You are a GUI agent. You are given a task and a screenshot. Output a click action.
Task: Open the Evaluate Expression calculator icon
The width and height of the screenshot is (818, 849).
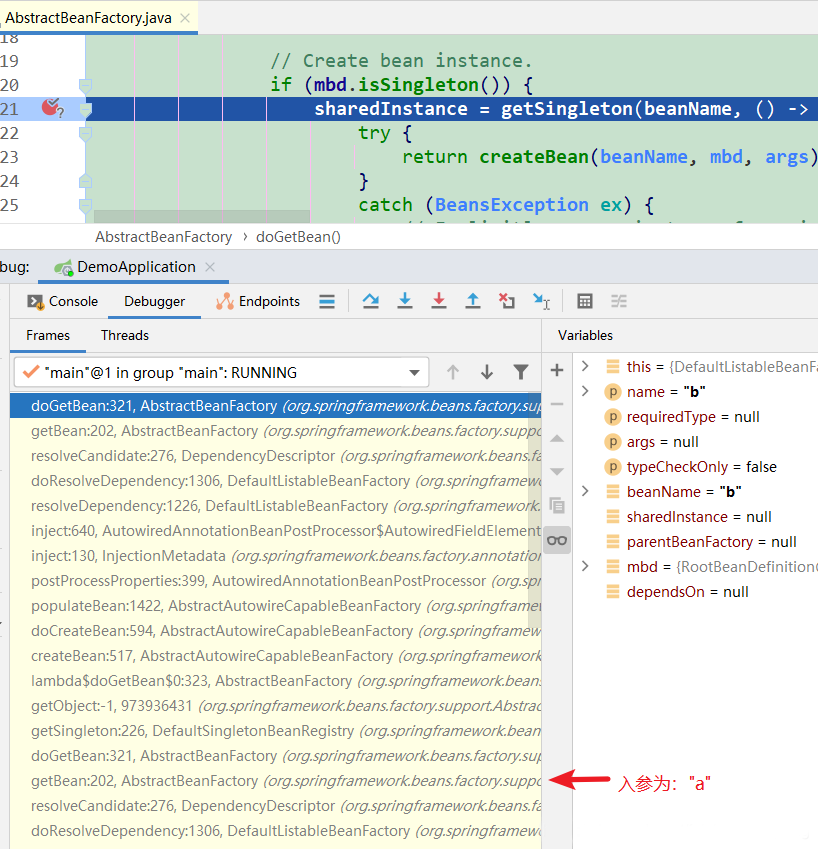click(x=585, y=301)
